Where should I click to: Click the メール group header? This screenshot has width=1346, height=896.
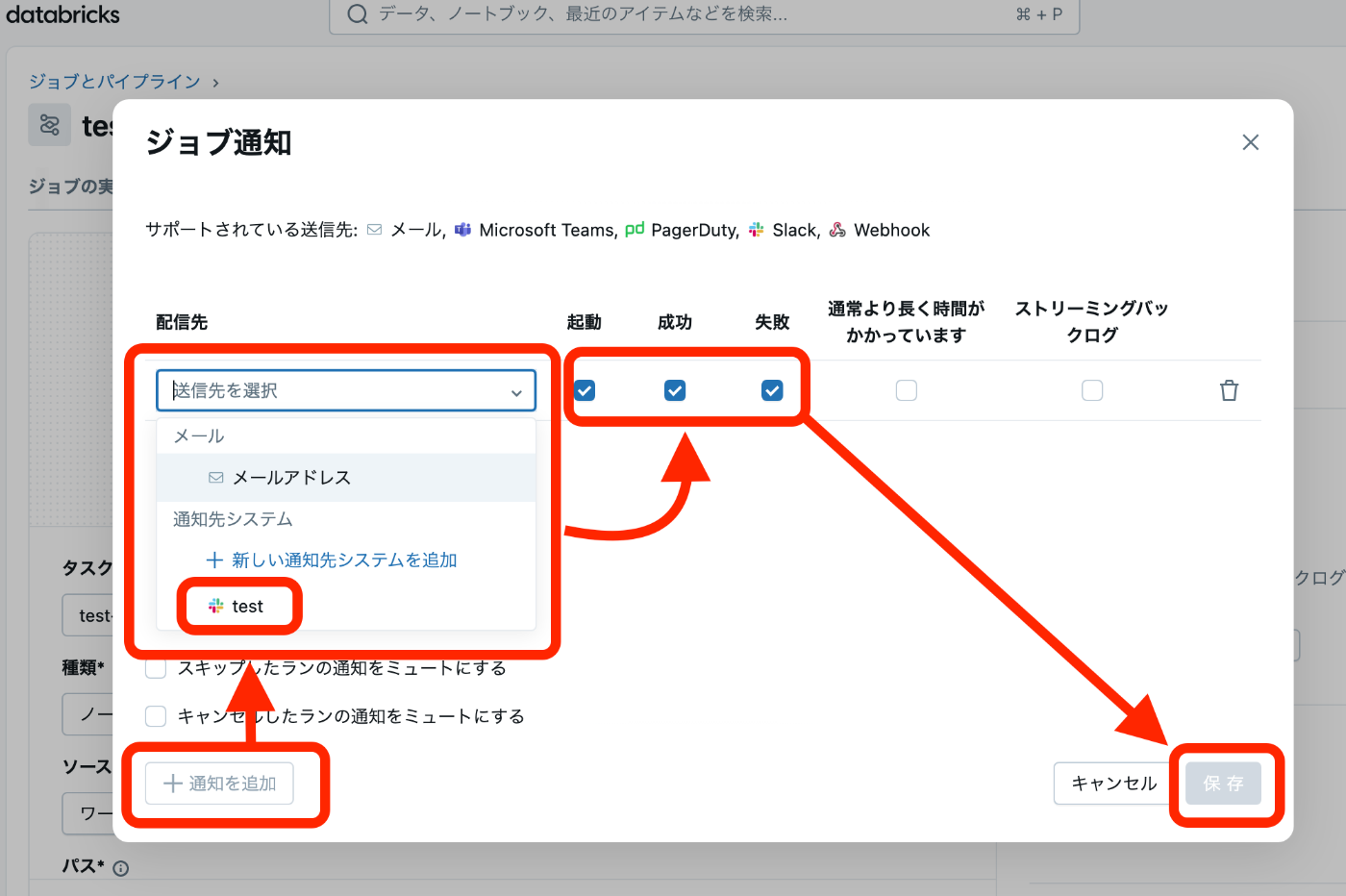coord(199,436)
